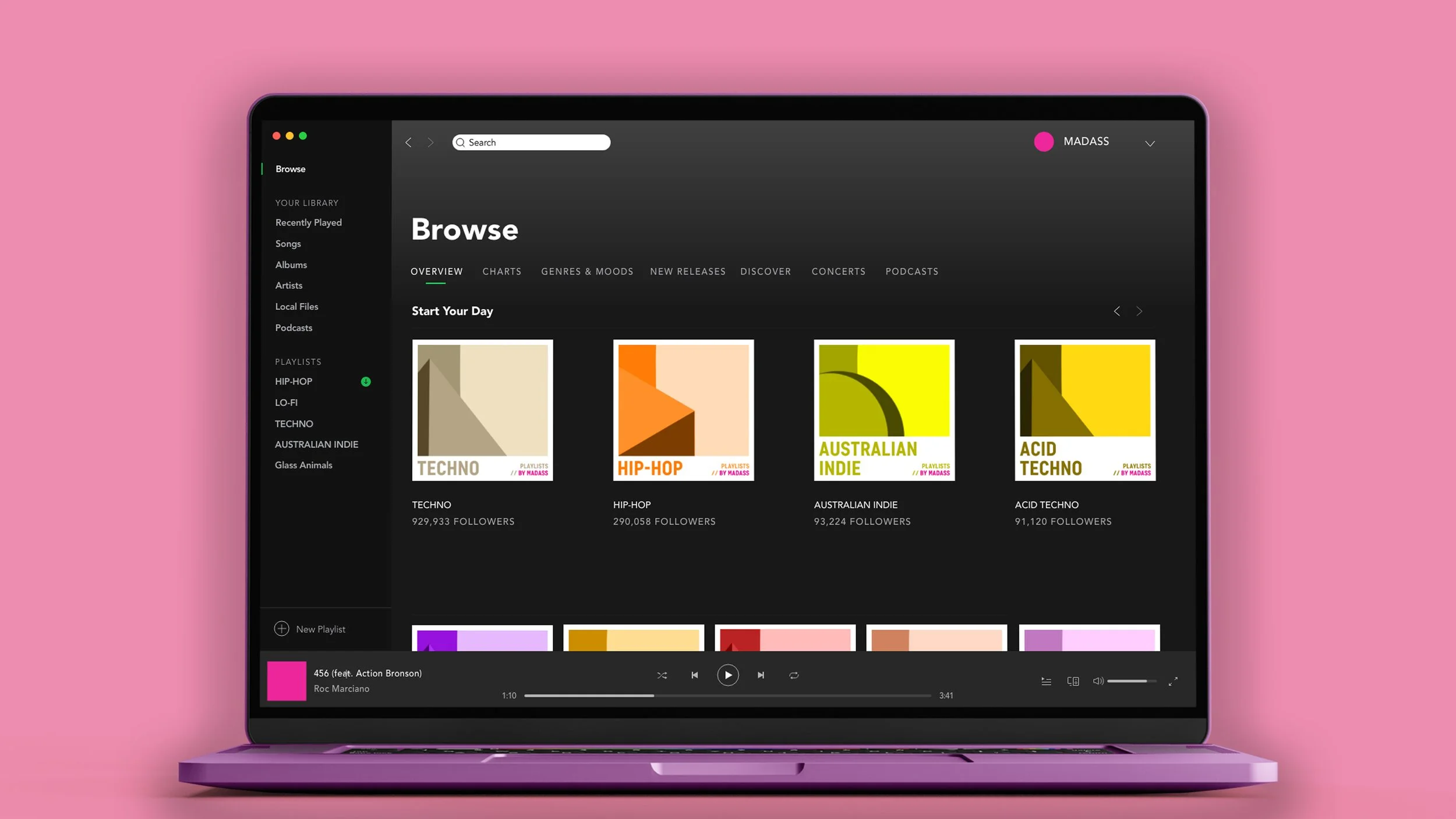Switch to the New Releases tab
The image size is (1456, 819).
(x=688, y=271)
